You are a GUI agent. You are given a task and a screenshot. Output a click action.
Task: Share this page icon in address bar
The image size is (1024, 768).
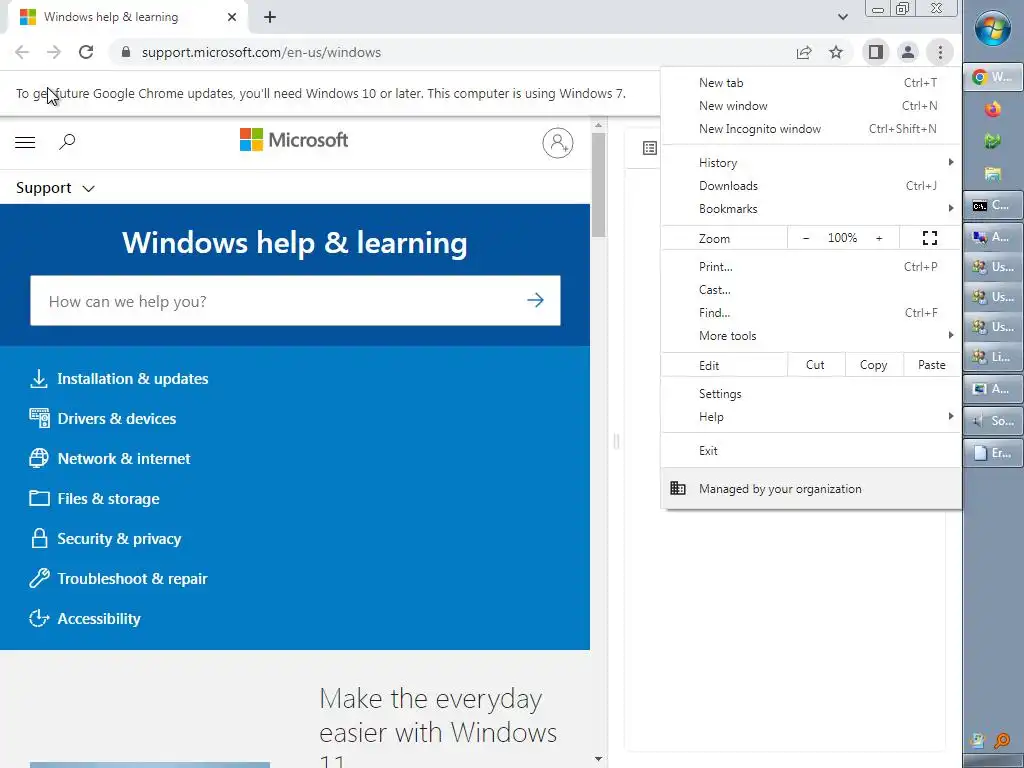pyautogui.click(x=804, y=52)
